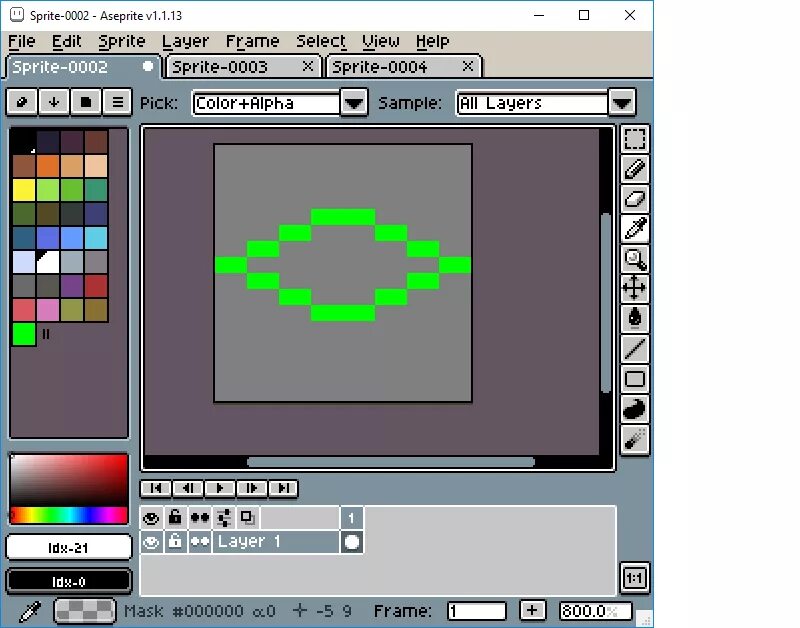Open timeline settings sliders icon
This screenshot has height=628, width=800.
point(223,518)
